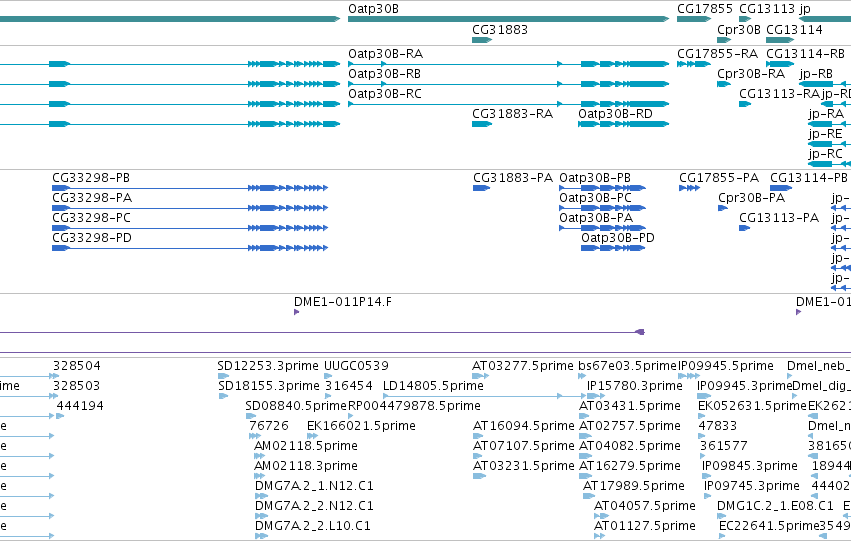Click EST AT03277.5prime
This screenshot has width=851, height=541.
[523, 366]
